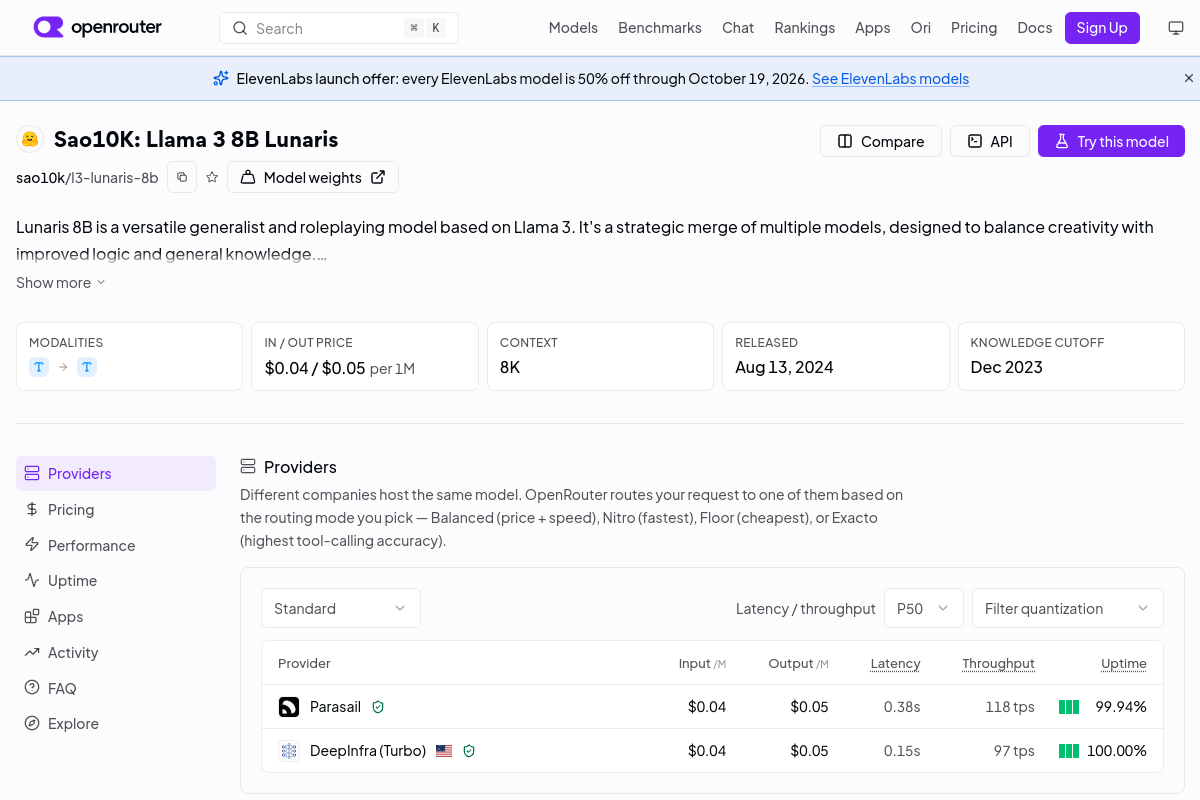Jump to the Performance sidebar section
1200x800 pixels.
(x=116, y=546)
